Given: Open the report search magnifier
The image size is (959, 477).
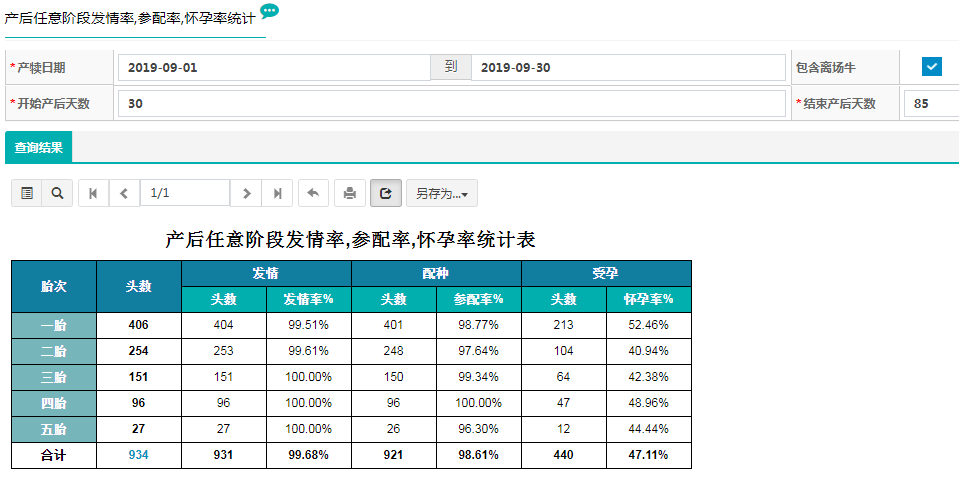Looking at the screenshot, I should [57, 193].
